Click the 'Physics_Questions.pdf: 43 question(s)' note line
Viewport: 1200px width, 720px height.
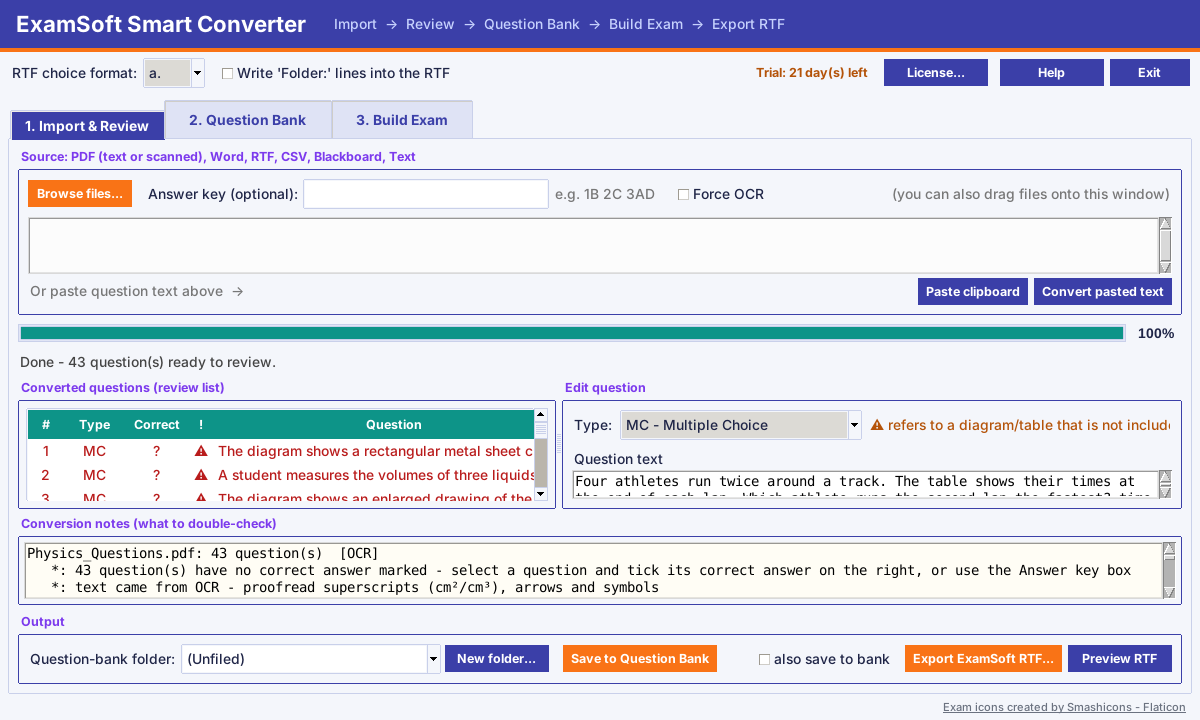click(203, 553)
